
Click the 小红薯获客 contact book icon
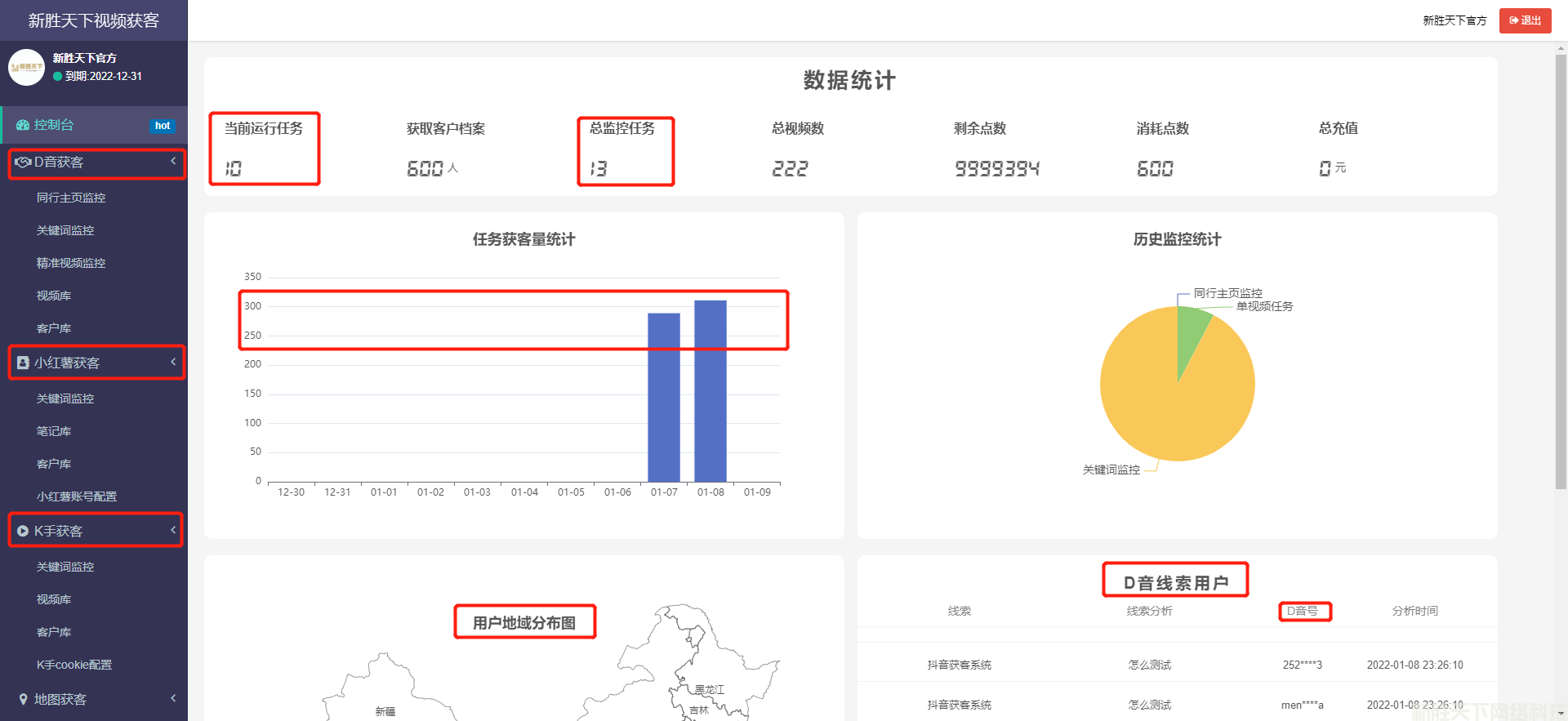[23, 363]
